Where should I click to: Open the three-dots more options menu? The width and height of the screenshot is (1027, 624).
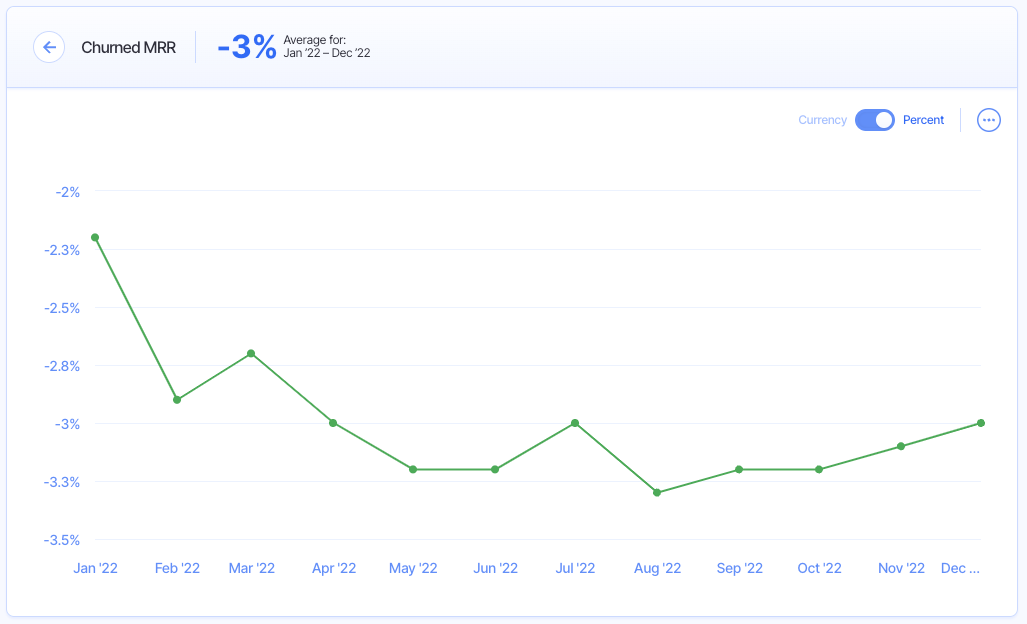989,120
